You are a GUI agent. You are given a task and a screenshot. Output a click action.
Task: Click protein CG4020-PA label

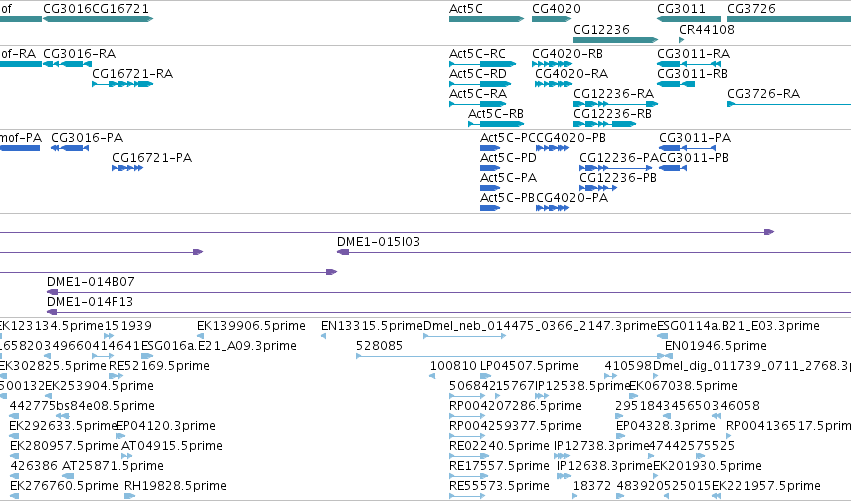572,198
